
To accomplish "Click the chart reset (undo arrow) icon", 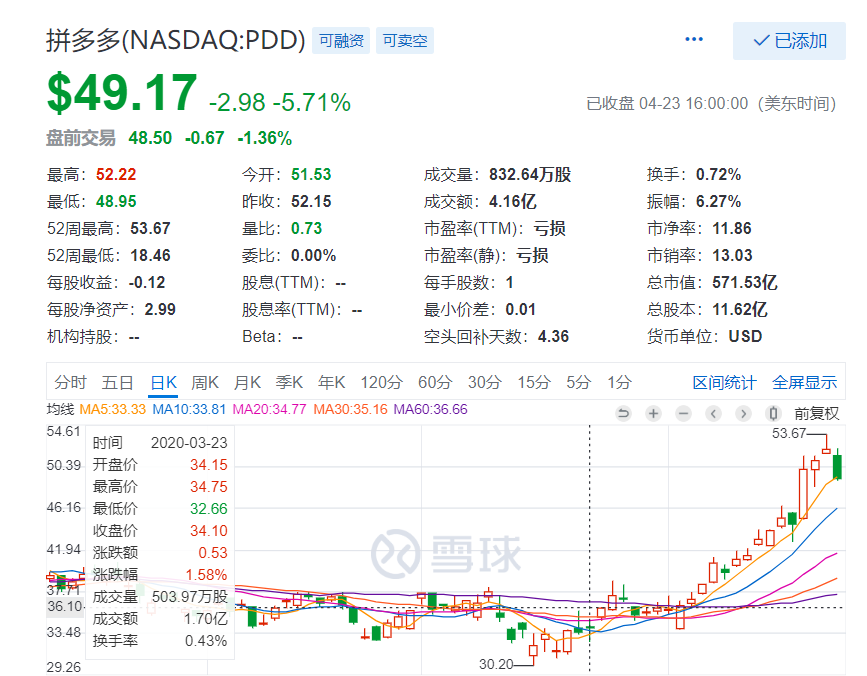I will point(623,413).
